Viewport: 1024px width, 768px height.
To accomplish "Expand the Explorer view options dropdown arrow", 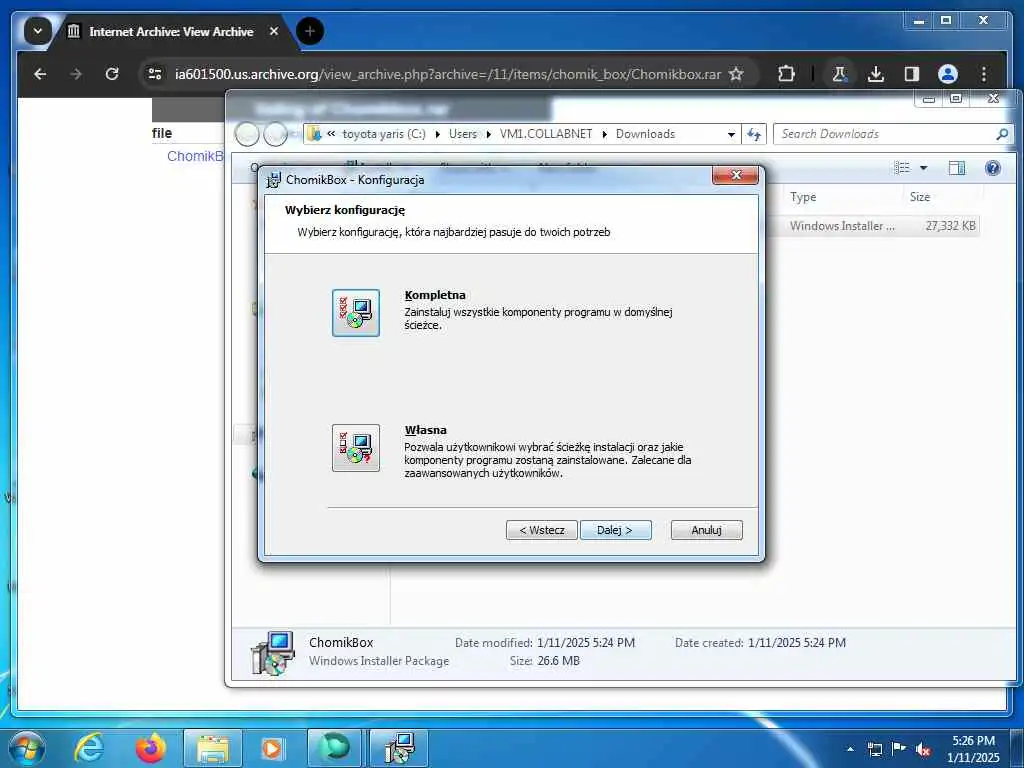I will 923,168.
